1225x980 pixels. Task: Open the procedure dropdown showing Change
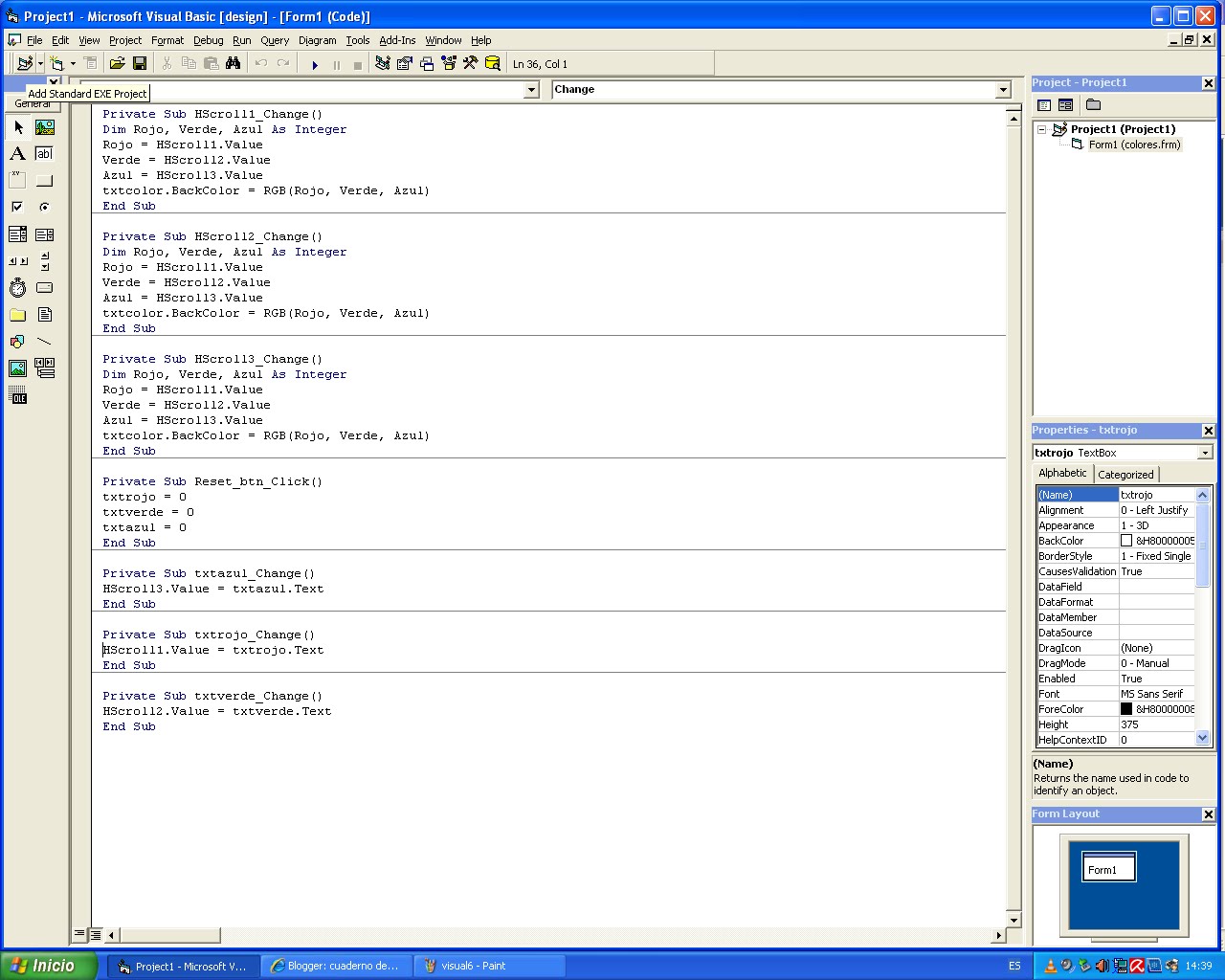1002,89
